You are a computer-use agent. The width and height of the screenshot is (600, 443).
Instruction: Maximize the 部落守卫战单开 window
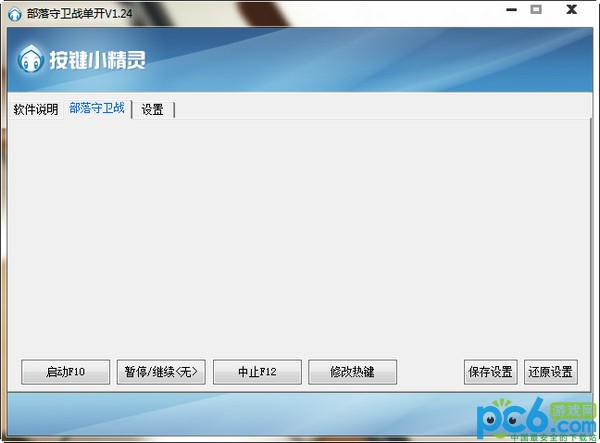[x=536, y=9]
